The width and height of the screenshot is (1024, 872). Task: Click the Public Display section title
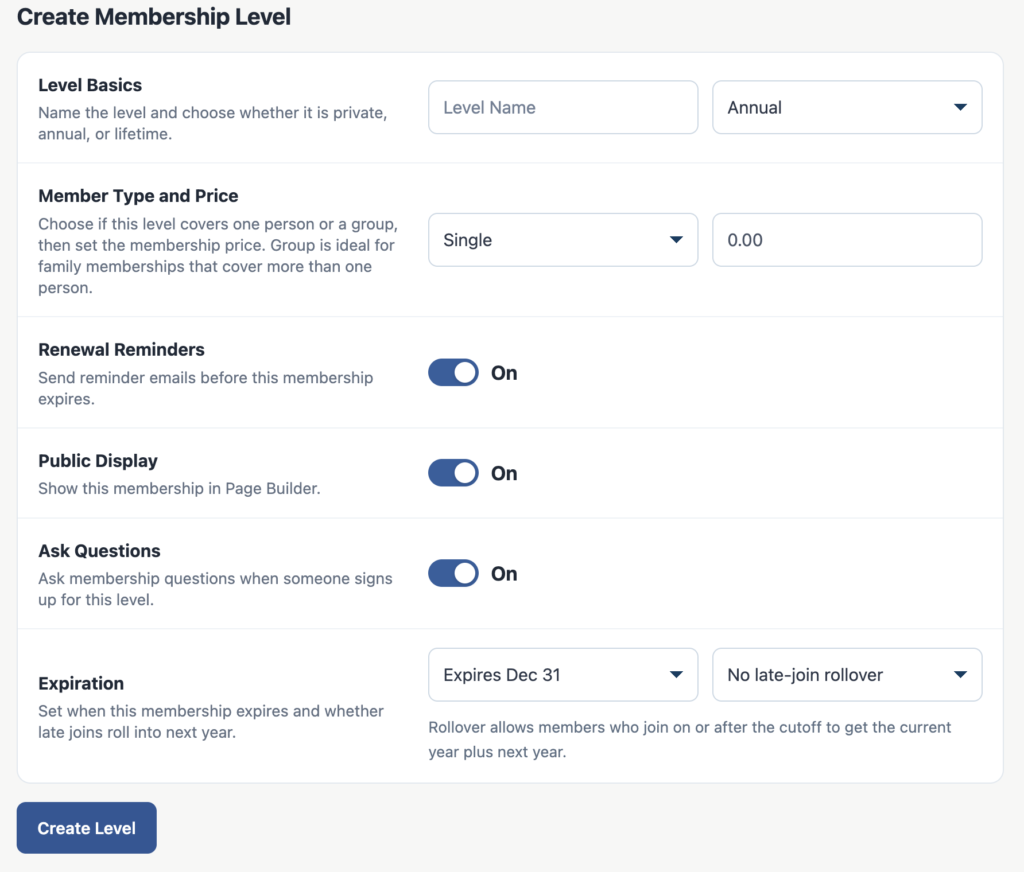point(98,460)
